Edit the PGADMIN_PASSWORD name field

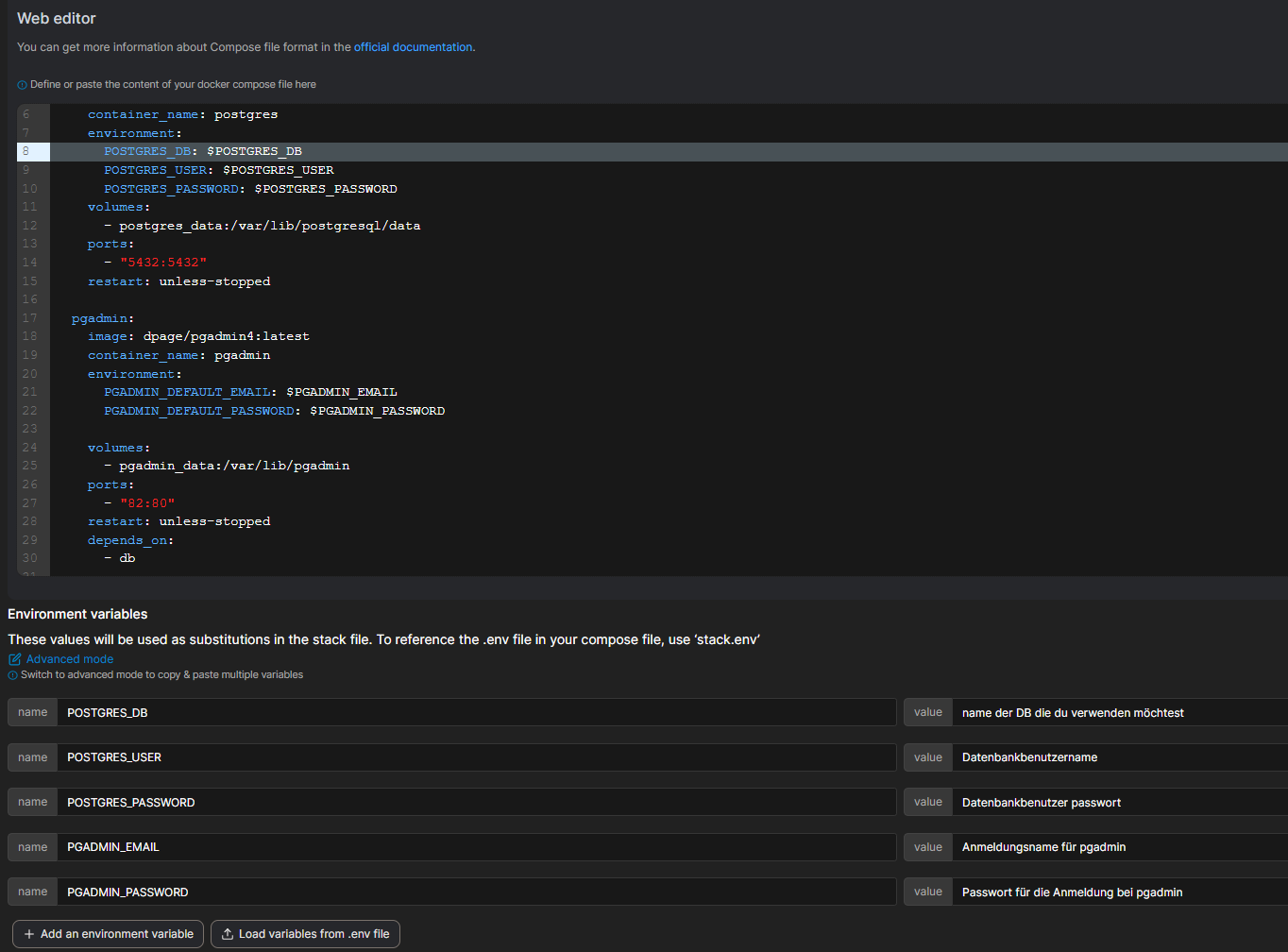click(476, 892)
